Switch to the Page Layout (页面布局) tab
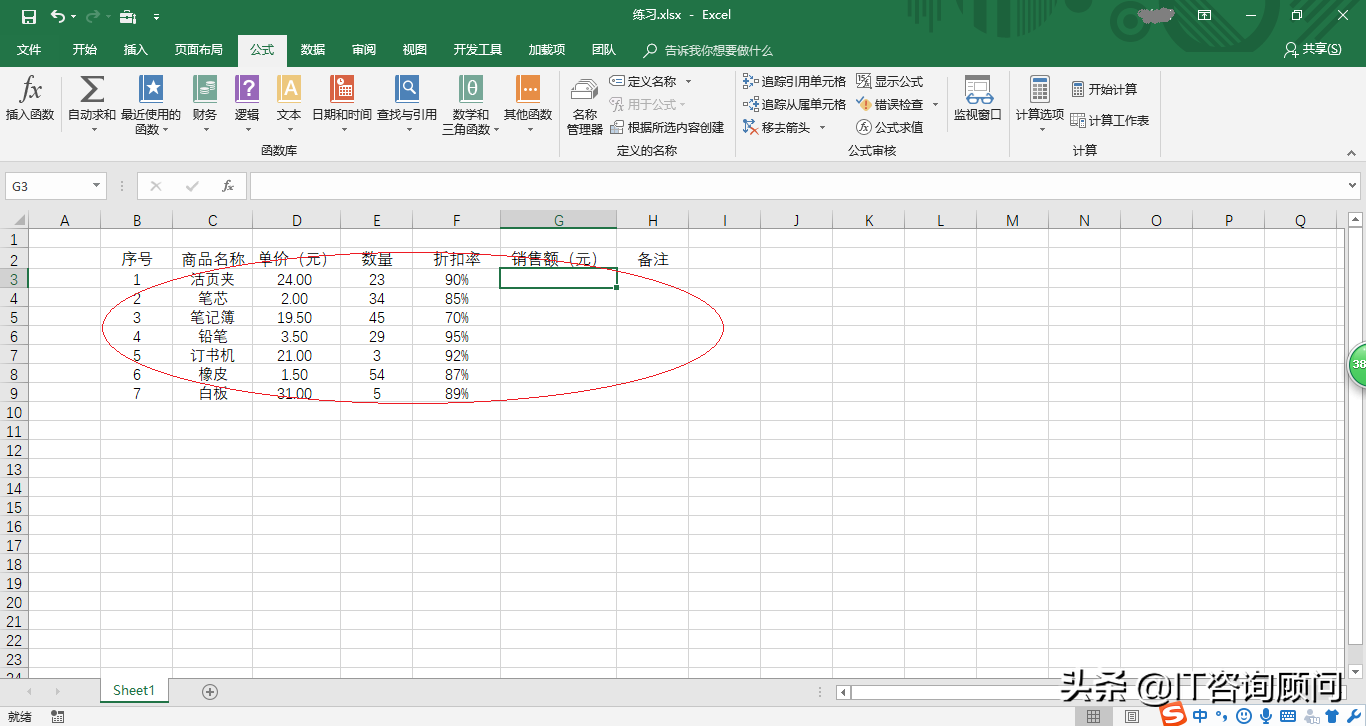 tap(198, 50)
